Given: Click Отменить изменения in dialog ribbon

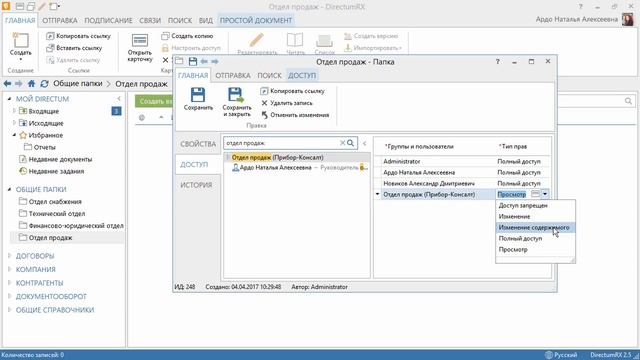Looking at the screenshot, I should (x=295, y=115).
